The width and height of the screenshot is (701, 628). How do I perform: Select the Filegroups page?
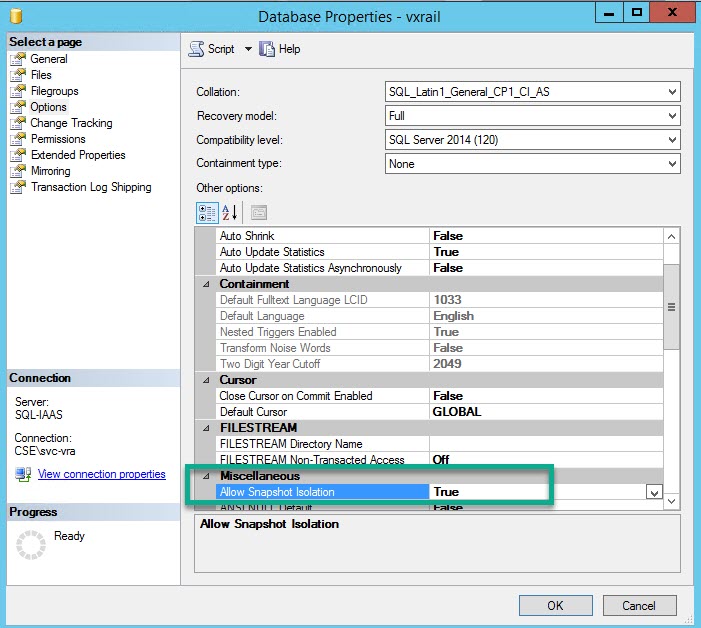[x=54, y=91]
